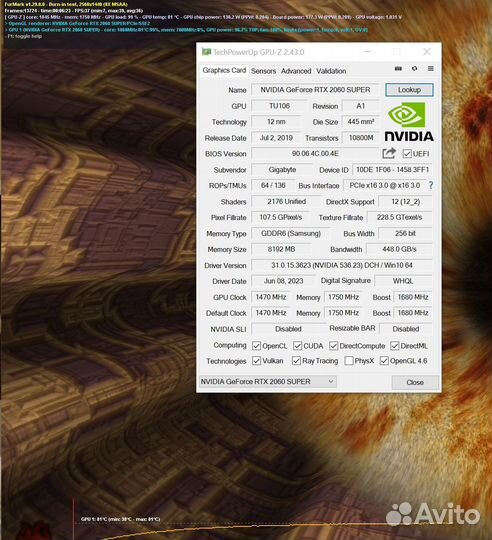Click the Revision field A1
The width and height of the screenshot is (492, 540).
pos(360,106)
